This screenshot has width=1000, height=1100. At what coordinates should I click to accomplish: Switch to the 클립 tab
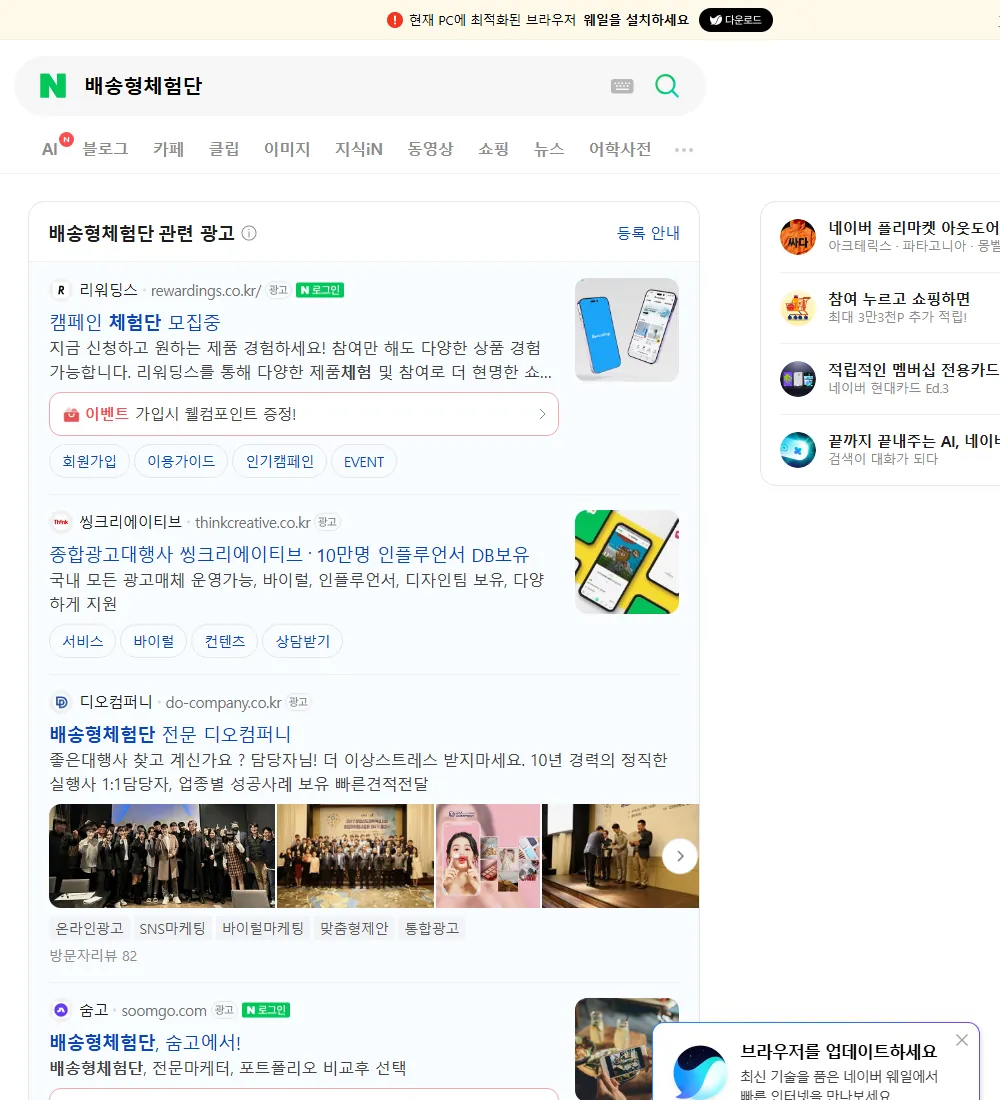click(224, 149)
